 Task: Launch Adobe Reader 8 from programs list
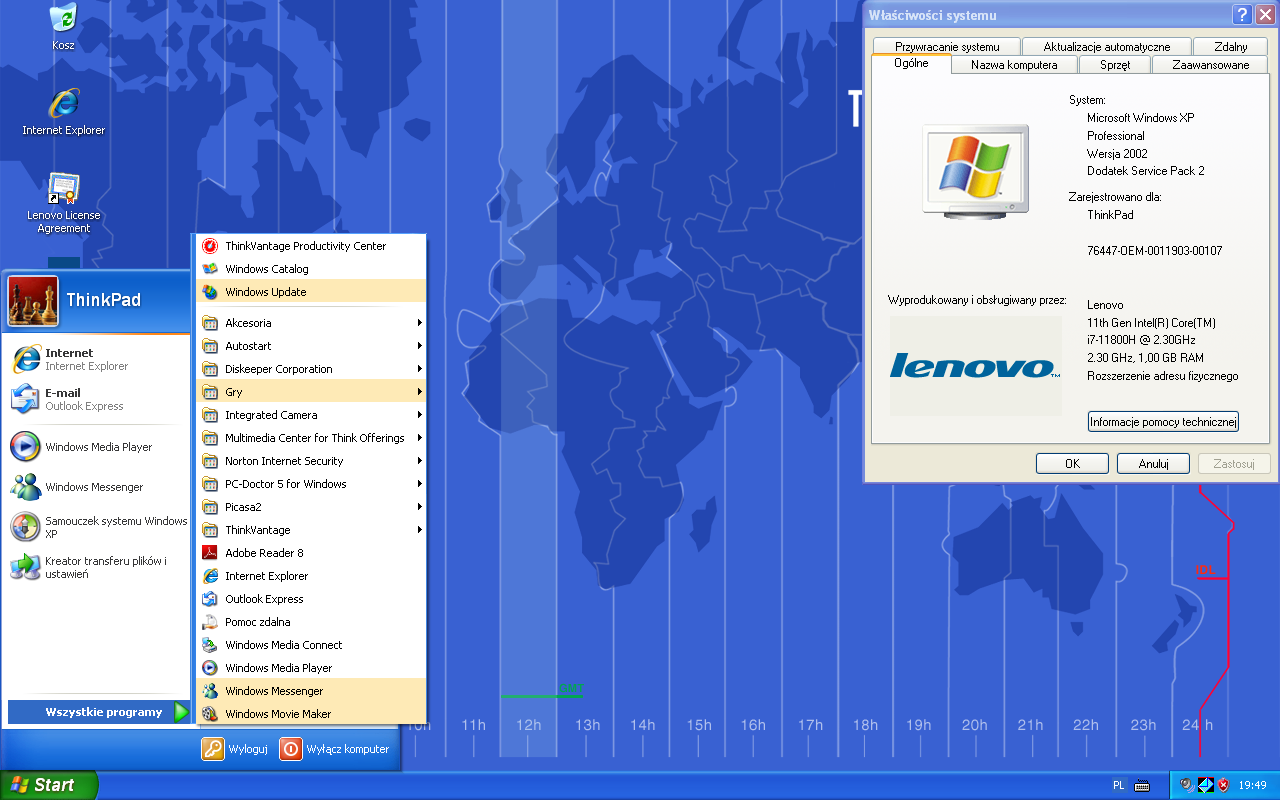(x=264, y=553)
